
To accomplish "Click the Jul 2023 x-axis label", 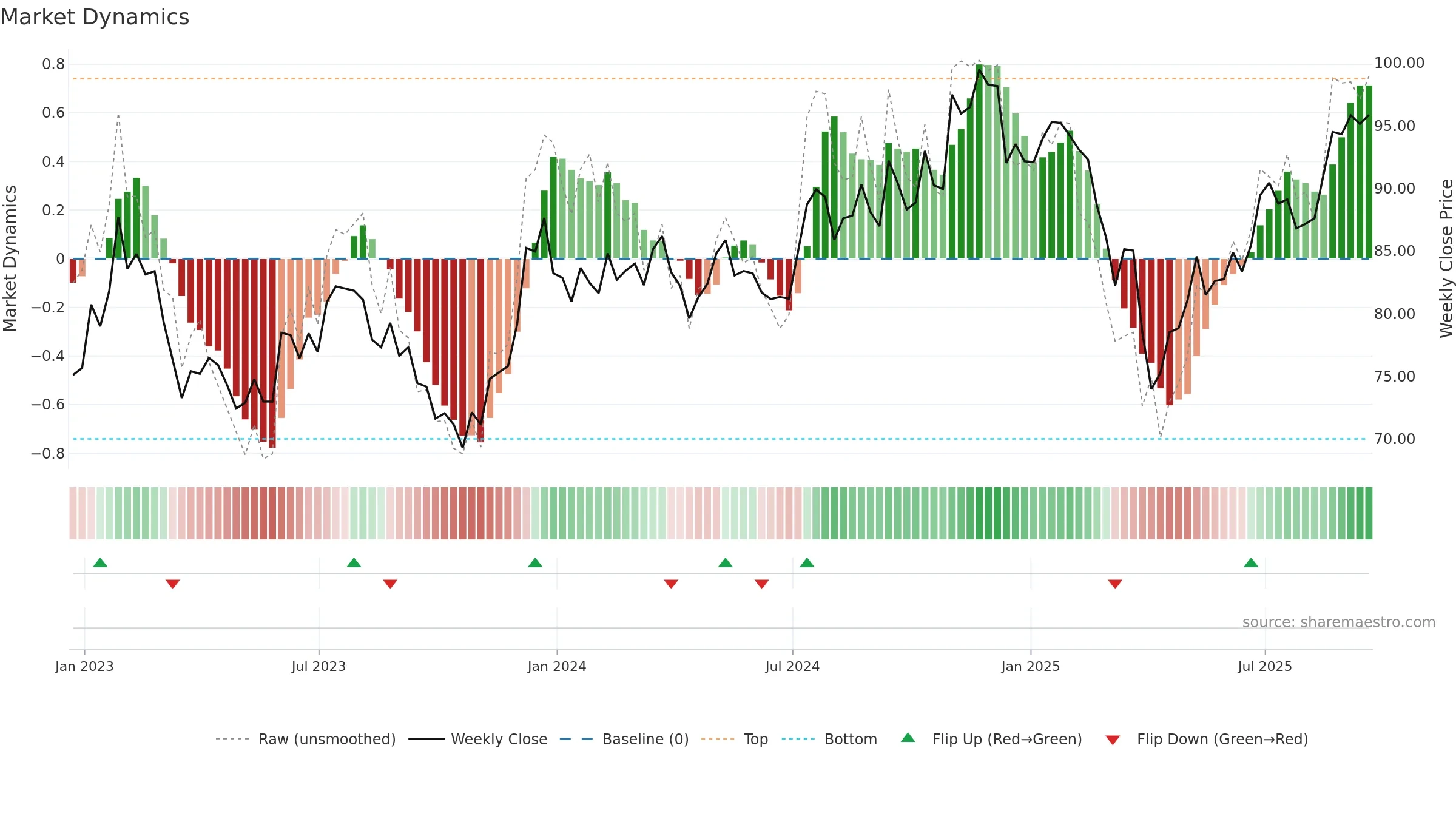I will (318, 666).
